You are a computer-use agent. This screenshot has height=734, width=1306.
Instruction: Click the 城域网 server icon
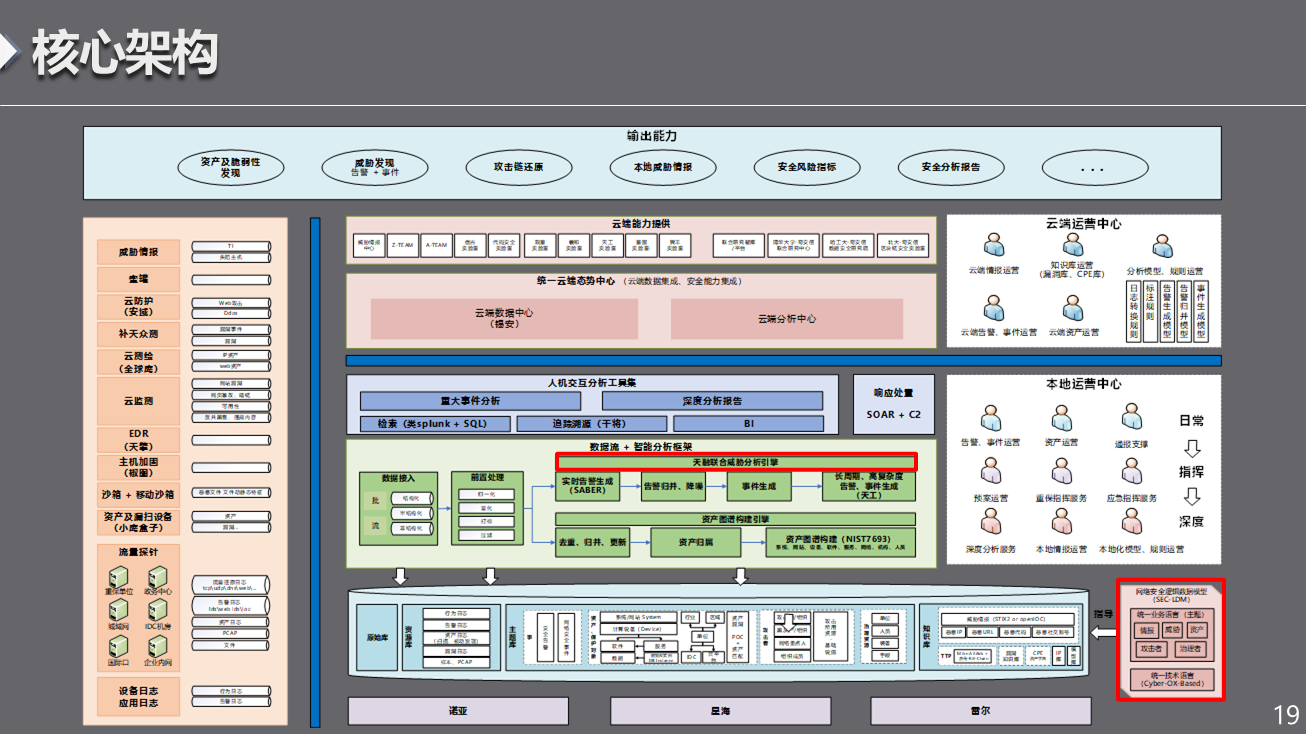(x=119, y=611)
